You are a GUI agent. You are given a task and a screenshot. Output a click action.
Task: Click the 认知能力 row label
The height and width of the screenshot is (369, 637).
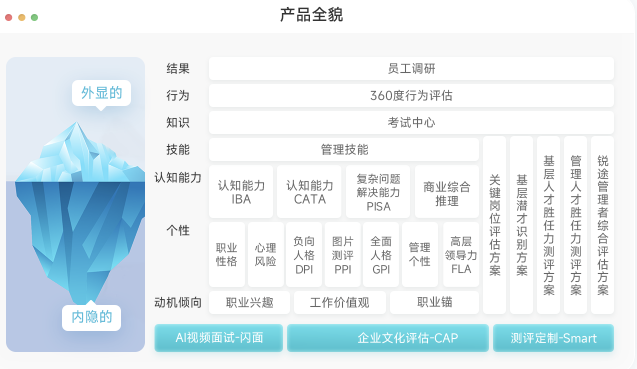pyautogui.click(x=178, y=178)
